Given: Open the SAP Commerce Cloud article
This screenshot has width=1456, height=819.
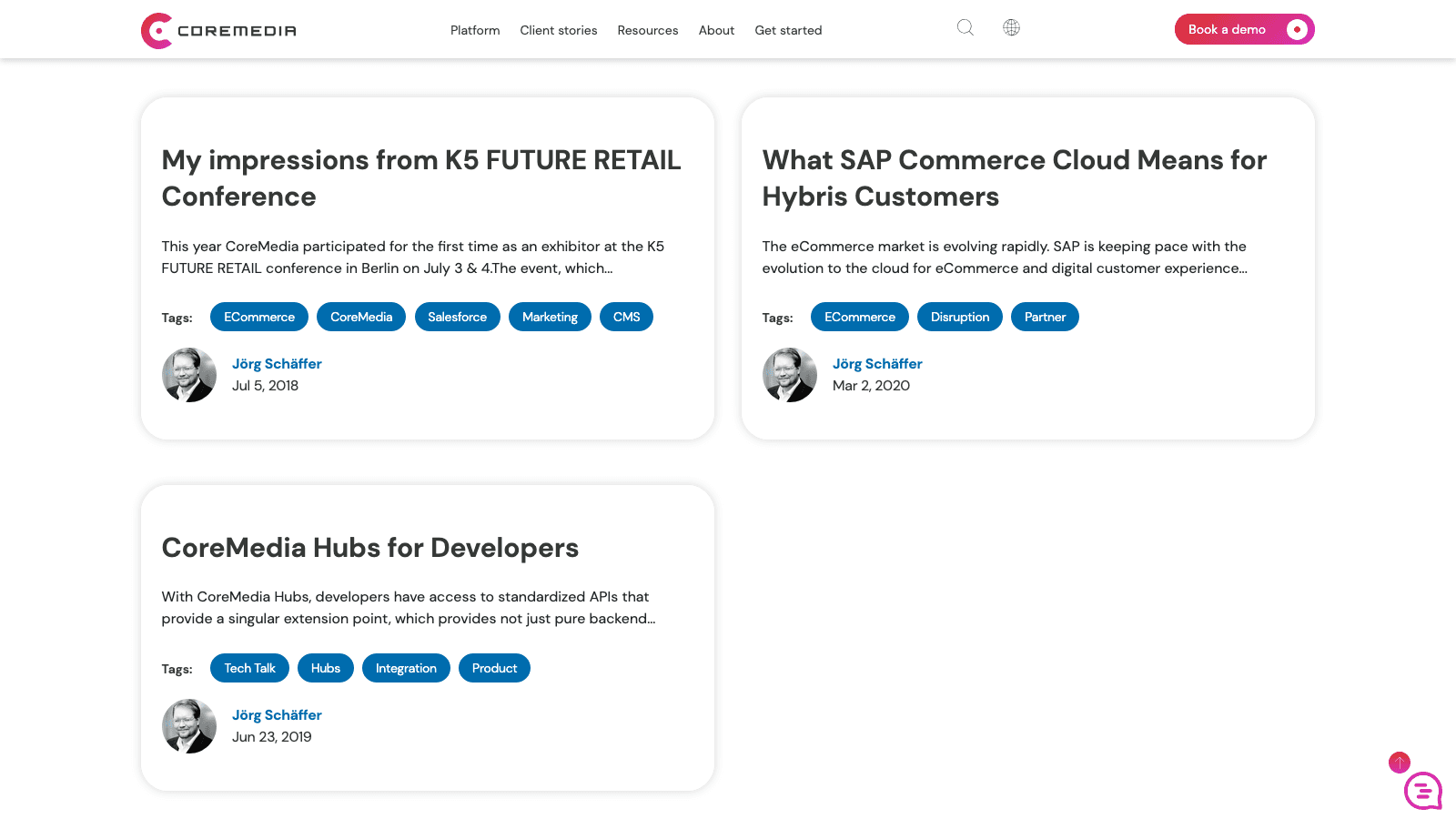Looking at the screenshot, I should click(x=1015, y=178).
